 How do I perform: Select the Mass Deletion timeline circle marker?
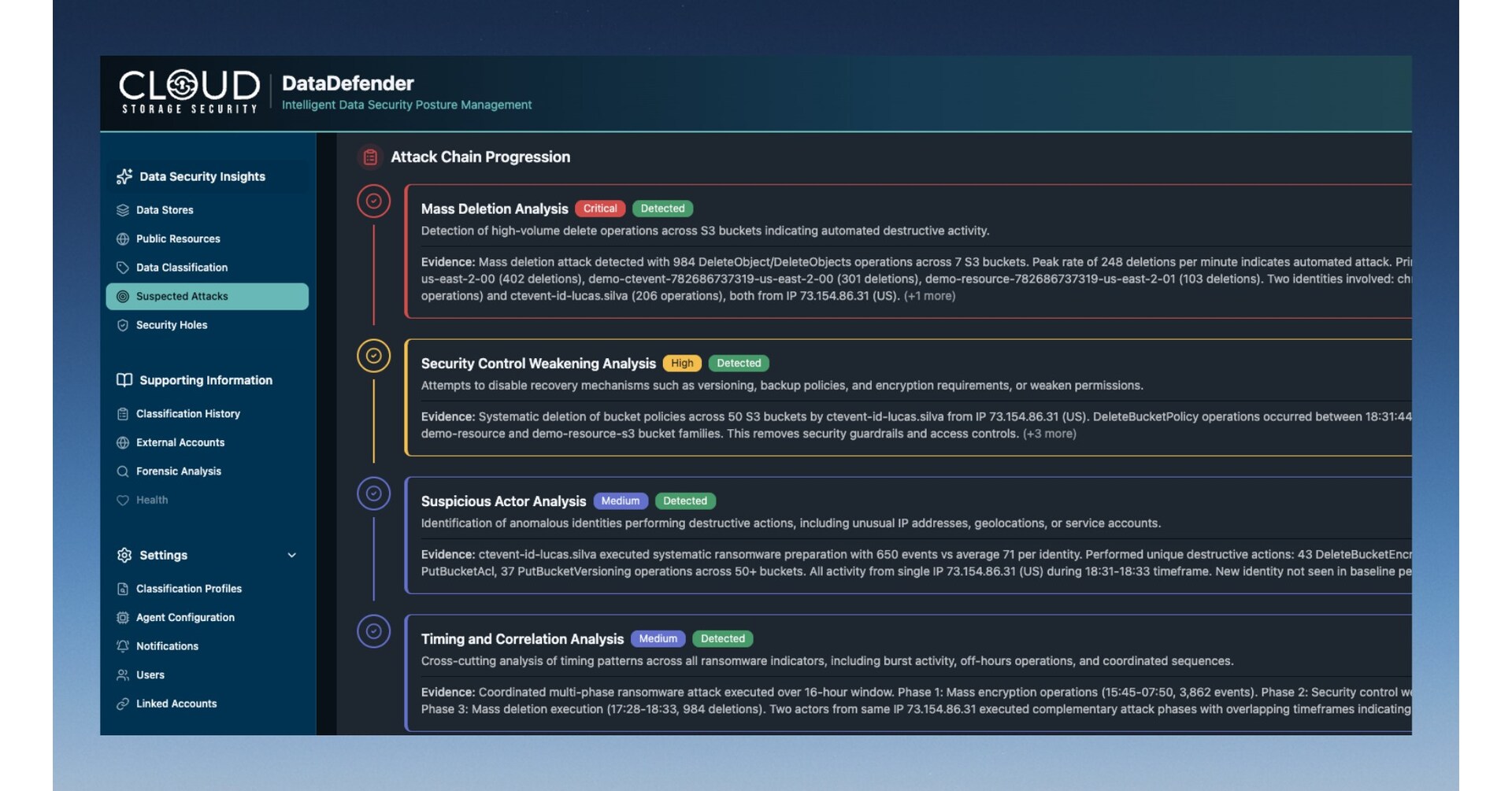(x=374, y=201)
